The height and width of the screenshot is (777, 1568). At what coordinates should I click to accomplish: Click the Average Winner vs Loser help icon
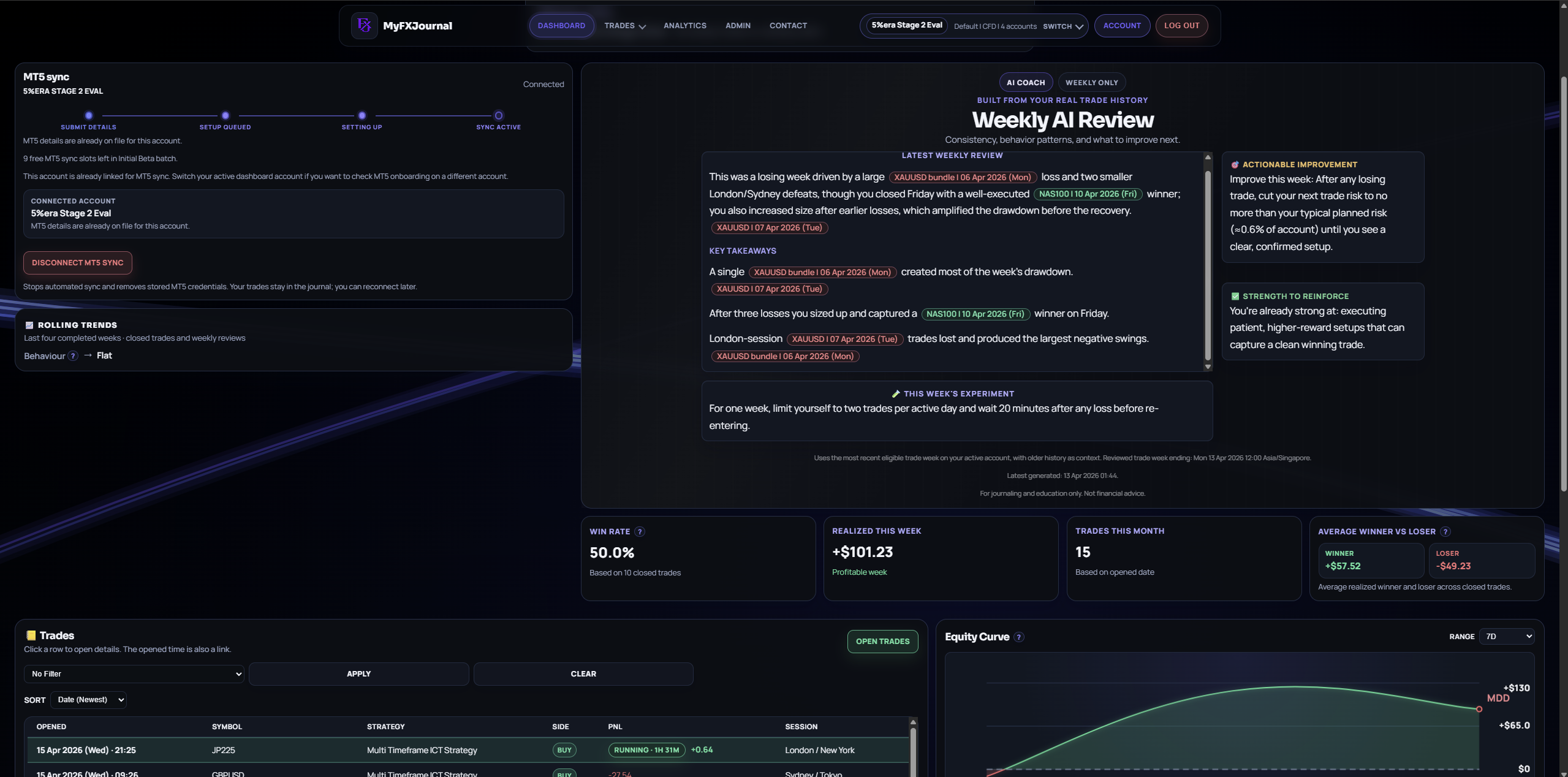tap(1446, 531)
